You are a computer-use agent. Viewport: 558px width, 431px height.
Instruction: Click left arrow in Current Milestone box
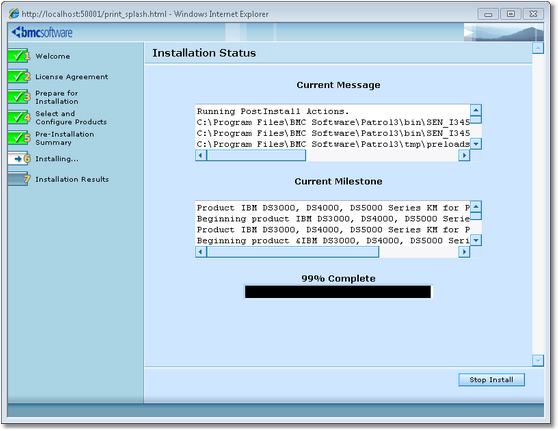point(201,252)
